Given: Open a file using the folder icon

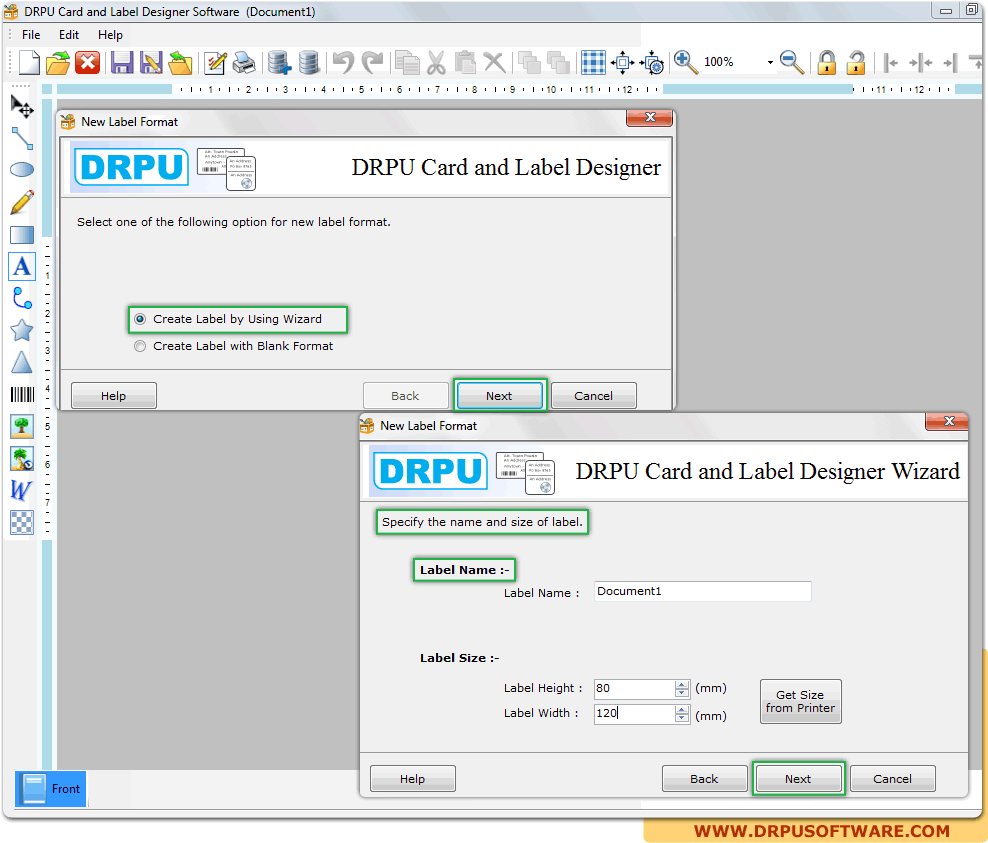Looking at the screenshot, I should [58, 62].
